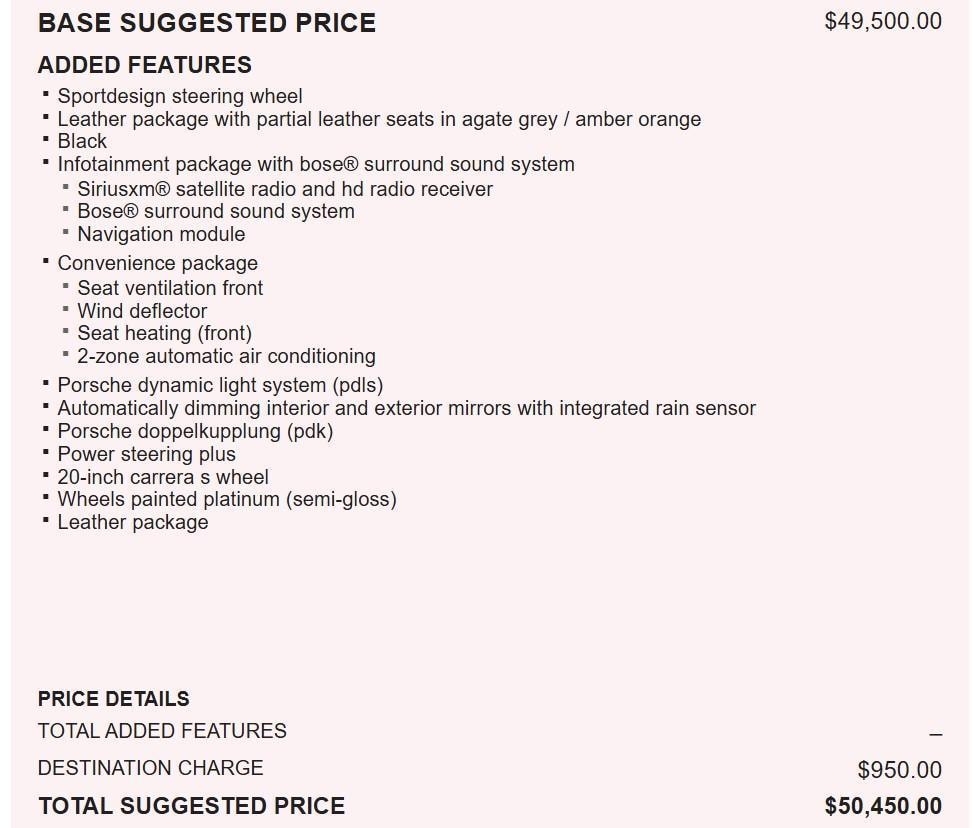Click Siriusxm satellite radio sub-item
The width and height of the screenshot is (973, 828).
(x=285, y=189)
